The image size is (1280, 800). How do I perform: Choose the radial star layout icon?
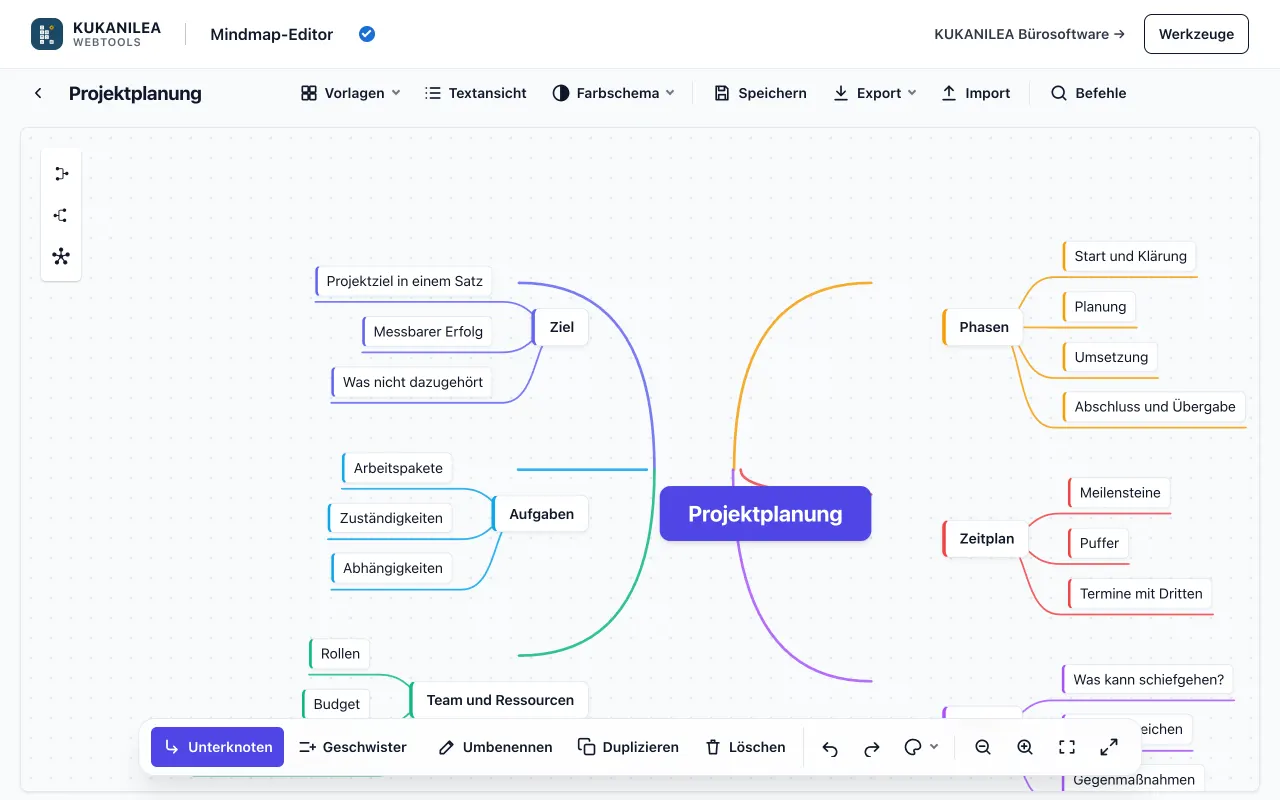[x=61, y=257]
